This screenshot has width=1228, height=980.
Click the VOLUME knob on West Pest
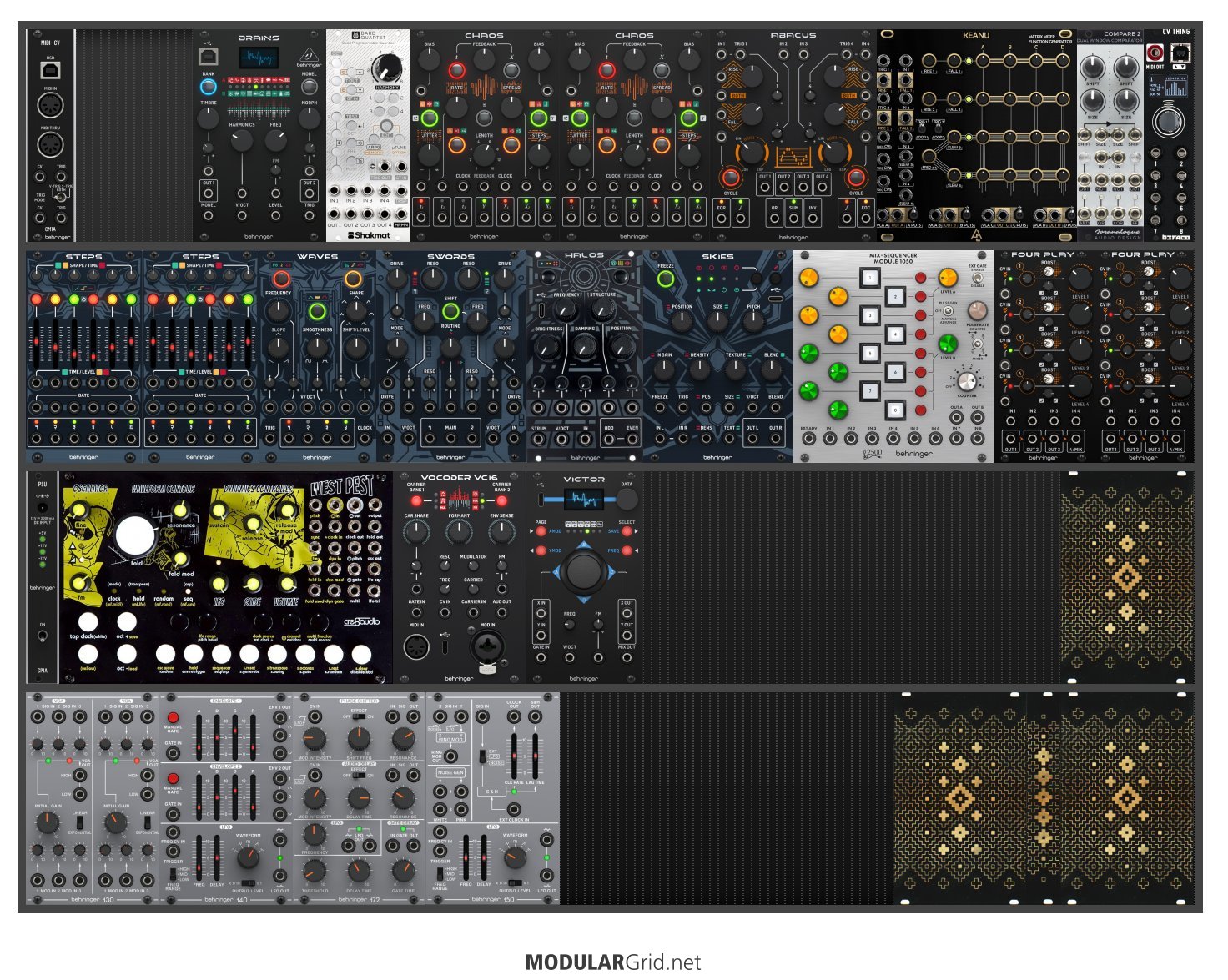pos(287,584)
